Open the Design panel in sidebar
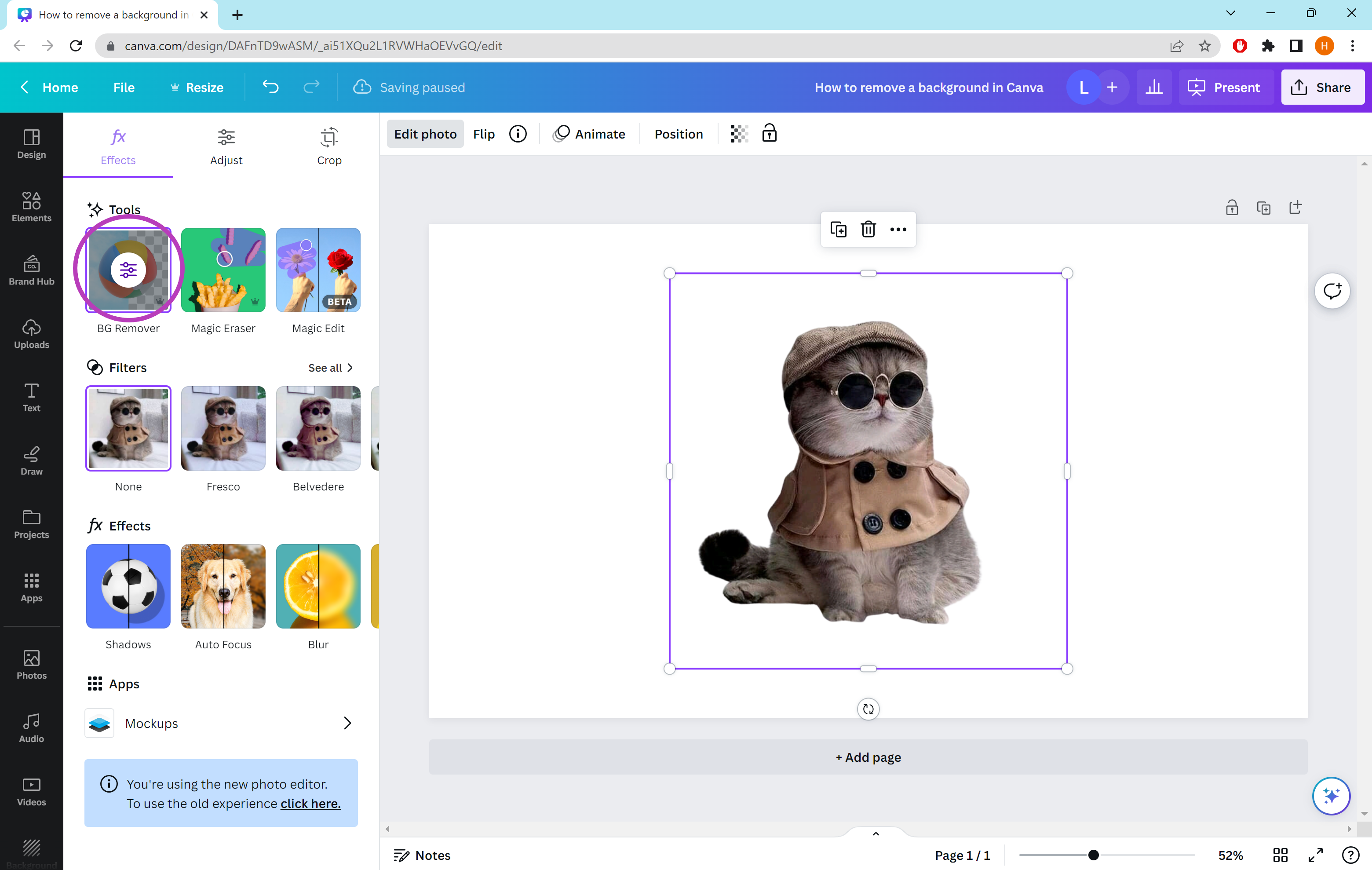The image size is (1372, 870). click(31, 144)
